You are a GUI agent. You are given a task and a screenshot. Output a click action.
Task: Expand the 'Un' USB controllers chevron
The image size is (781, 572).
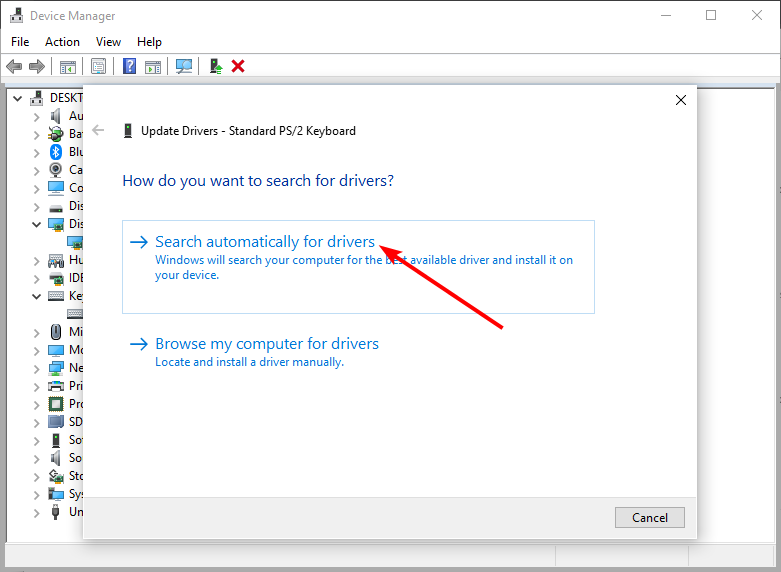36,512
